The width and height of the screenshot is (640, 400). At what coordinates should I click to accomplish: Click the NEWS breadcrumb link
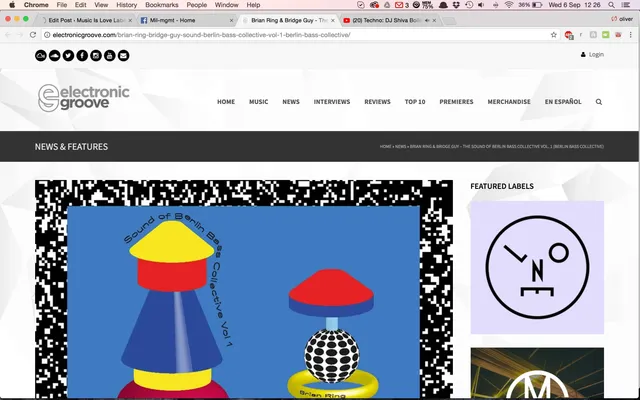point(400,147)
